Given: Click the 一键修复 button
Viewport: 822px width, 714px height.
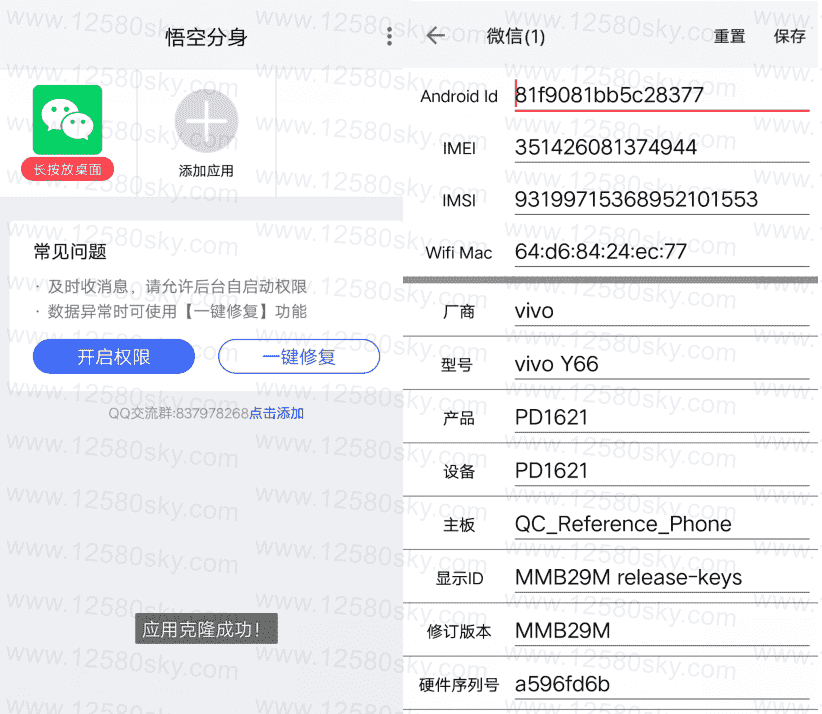Looking at the screenshot, I should pyautogui.click(x=299, y=356).
